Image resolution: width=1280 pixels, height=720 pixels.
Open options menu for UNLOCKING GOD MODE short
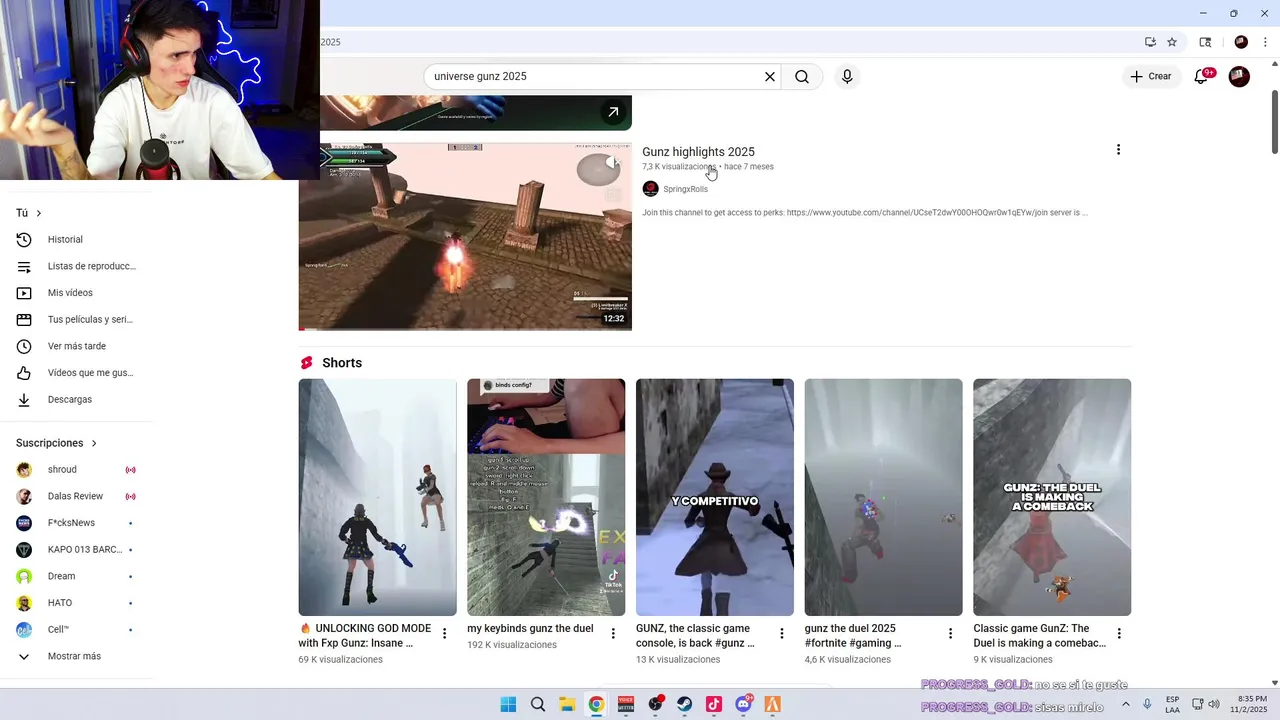click(445, 634)
